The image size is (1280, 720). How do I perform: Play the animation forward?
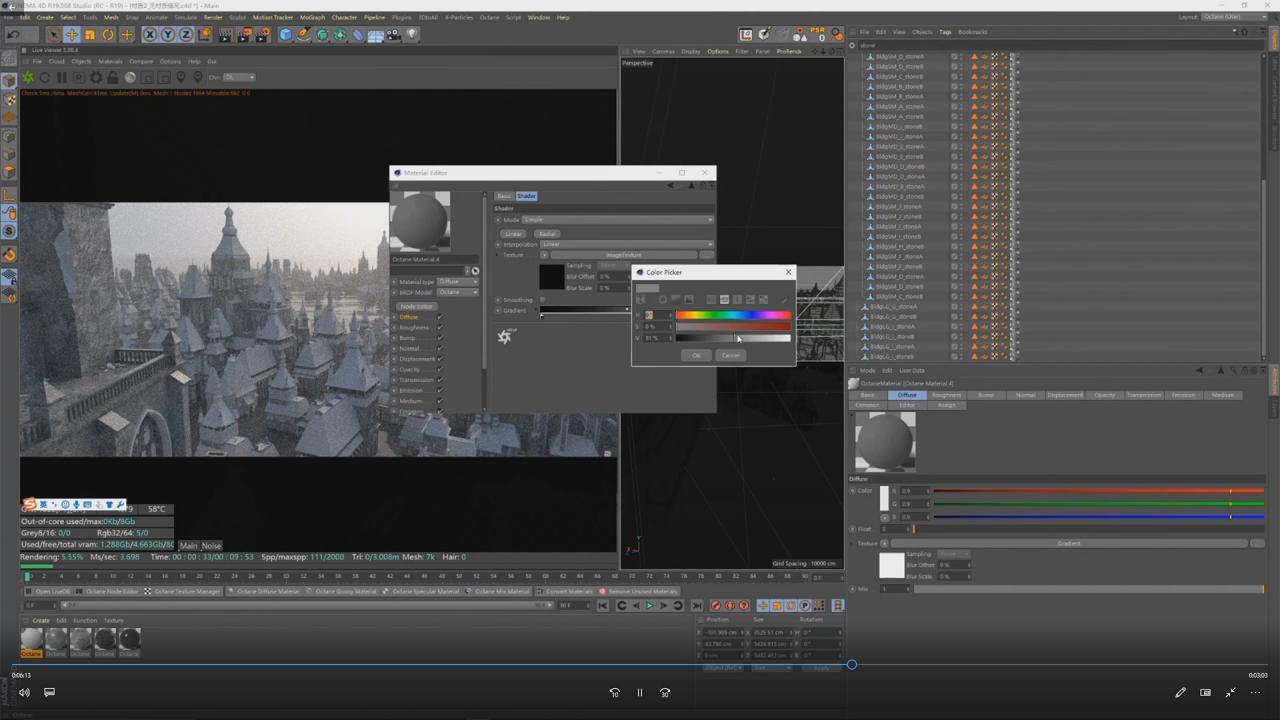[650, 605]
